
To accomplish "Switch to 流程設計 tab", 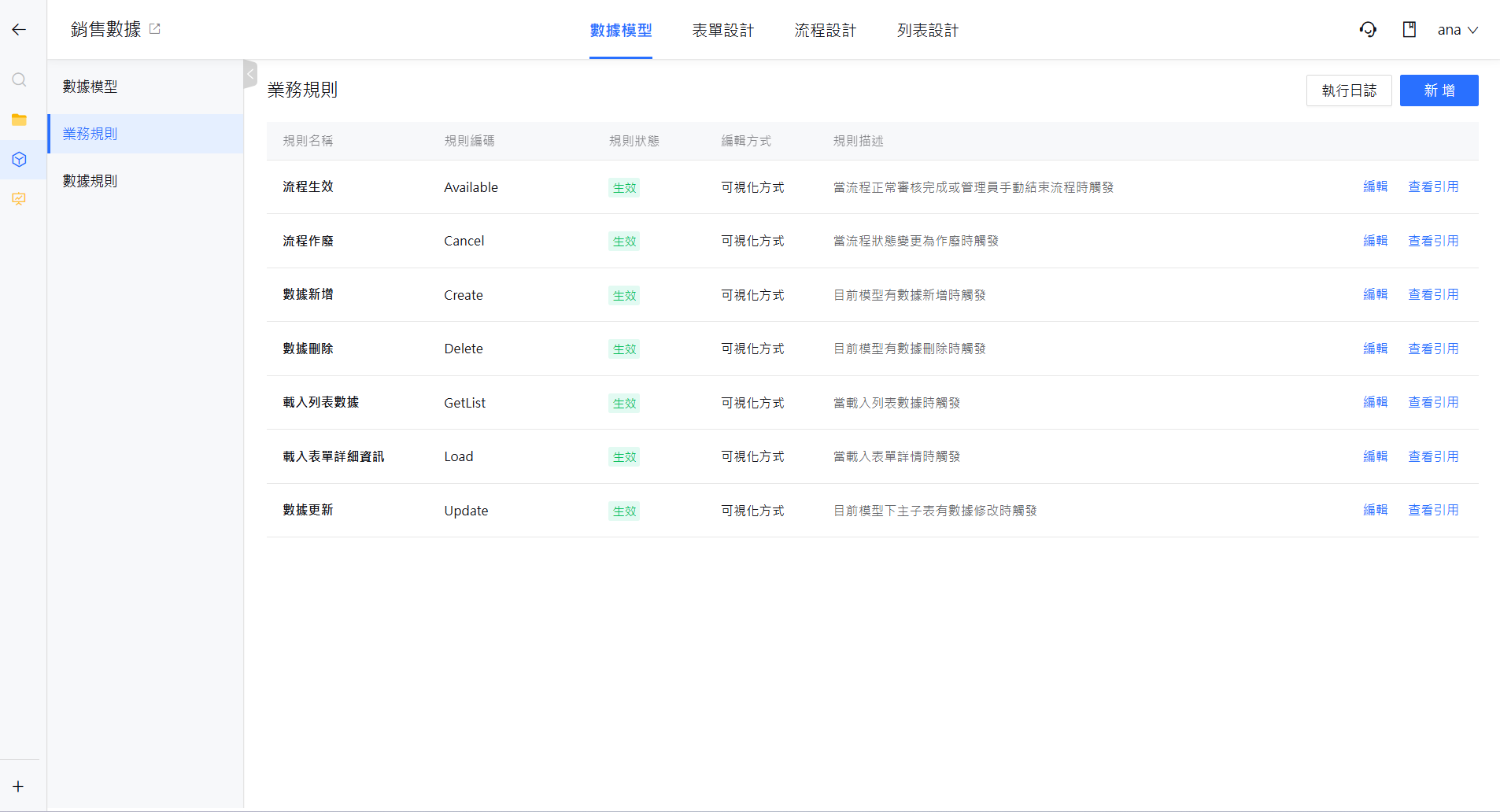I will pos(826,31).
